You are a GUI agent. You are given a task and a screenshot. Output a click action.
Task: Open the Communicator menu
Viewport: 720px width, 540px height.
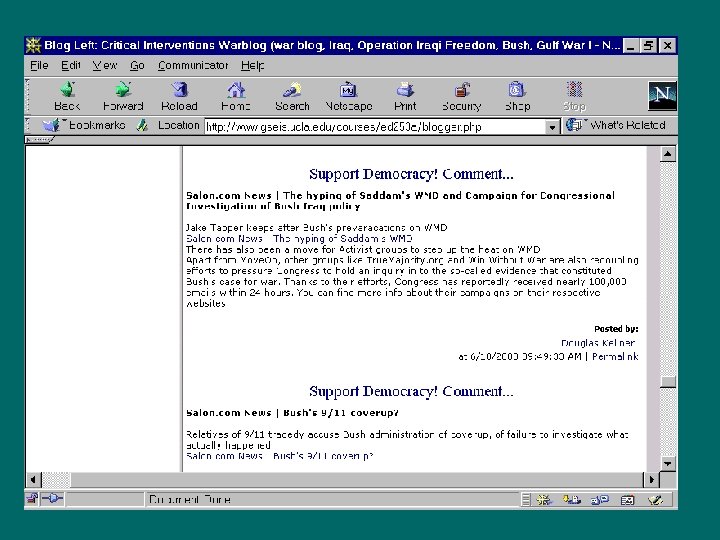click(193, 66)
